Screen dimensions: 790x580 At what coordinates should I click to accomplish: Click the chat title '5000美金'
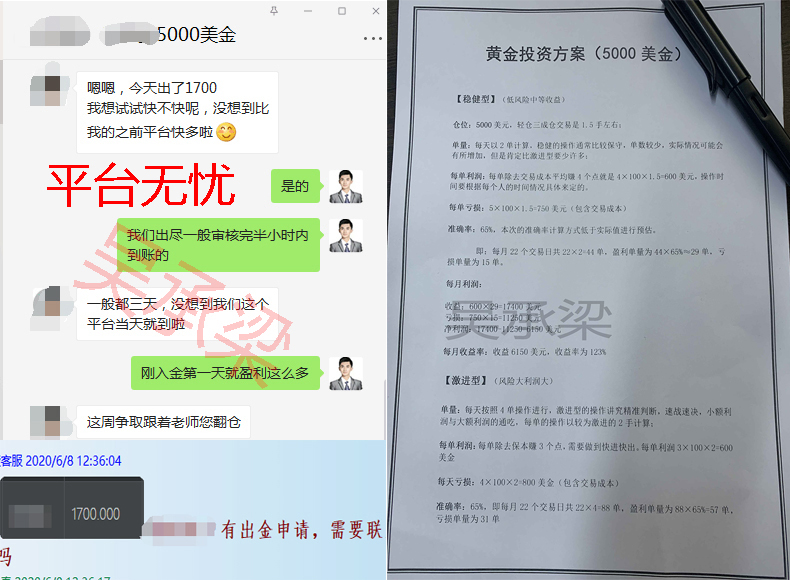196,34
